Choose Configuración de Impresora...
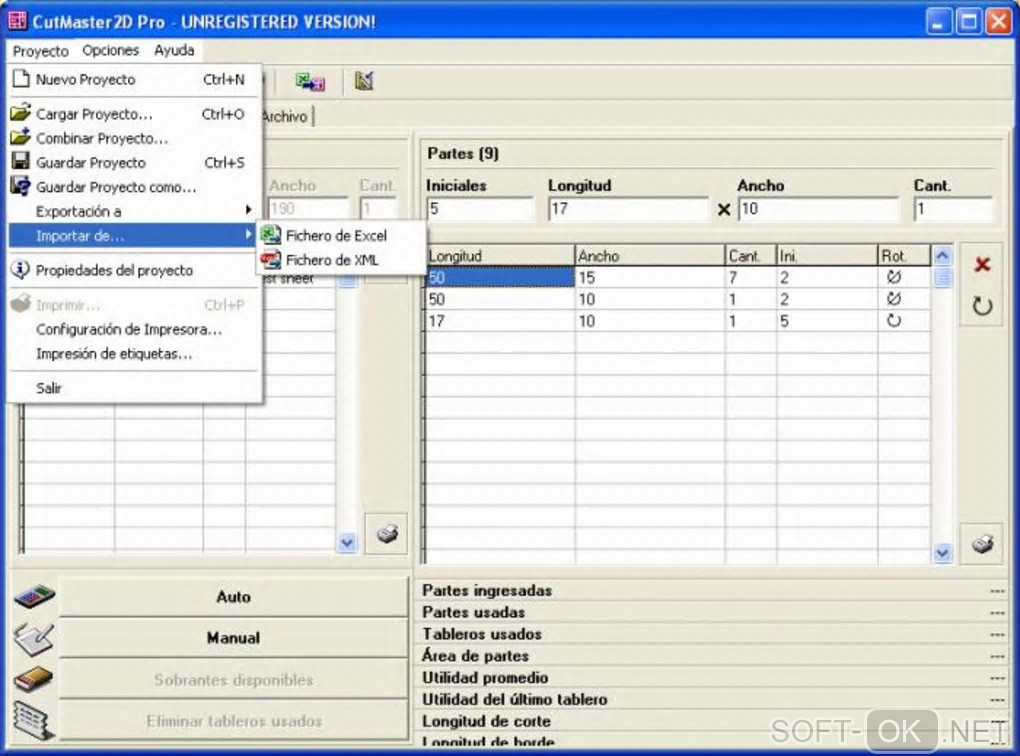This screenshot has width=1020, height=756. (133, 329)
